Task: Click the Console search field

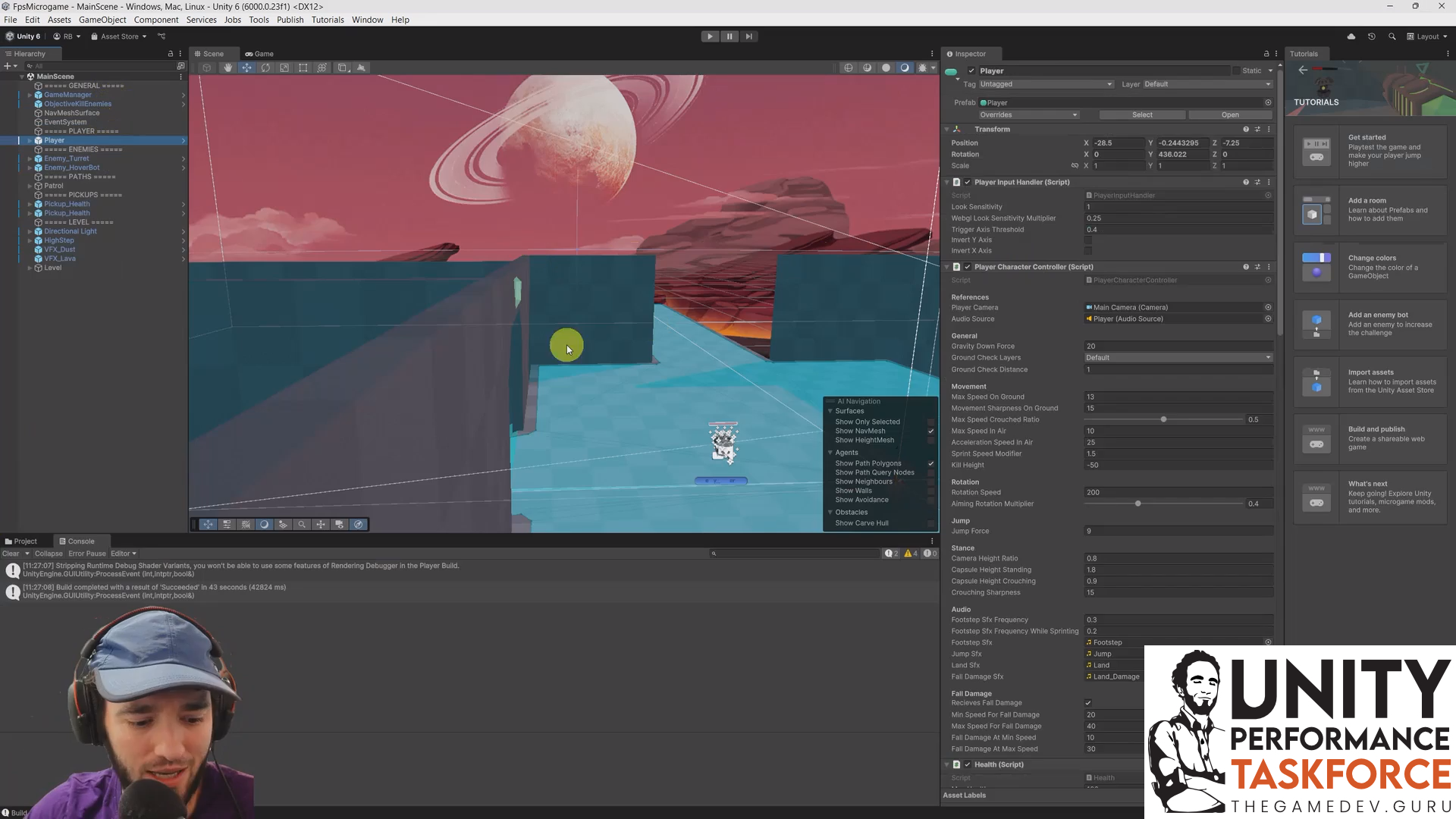Action: [793, 554]
